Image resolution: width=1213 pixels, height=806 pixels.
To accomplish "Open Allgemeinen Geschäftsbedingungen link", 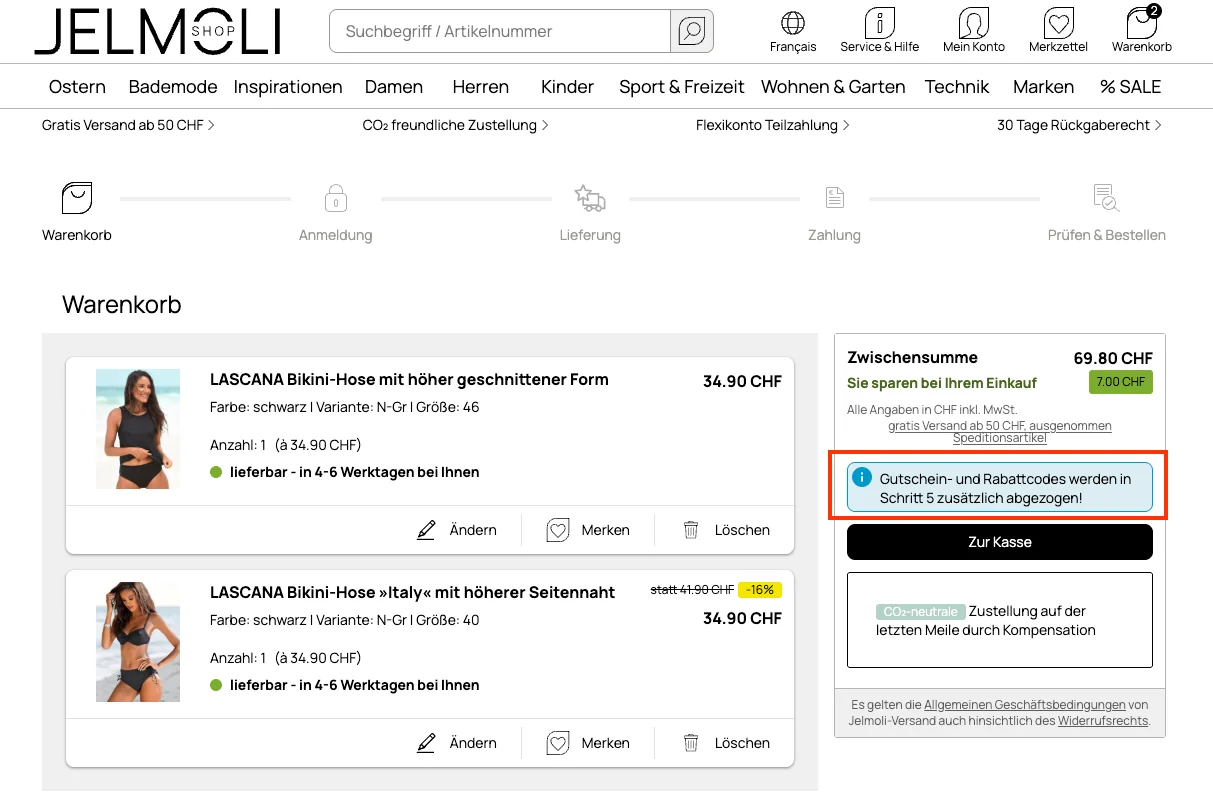I will click(1024, 705).
